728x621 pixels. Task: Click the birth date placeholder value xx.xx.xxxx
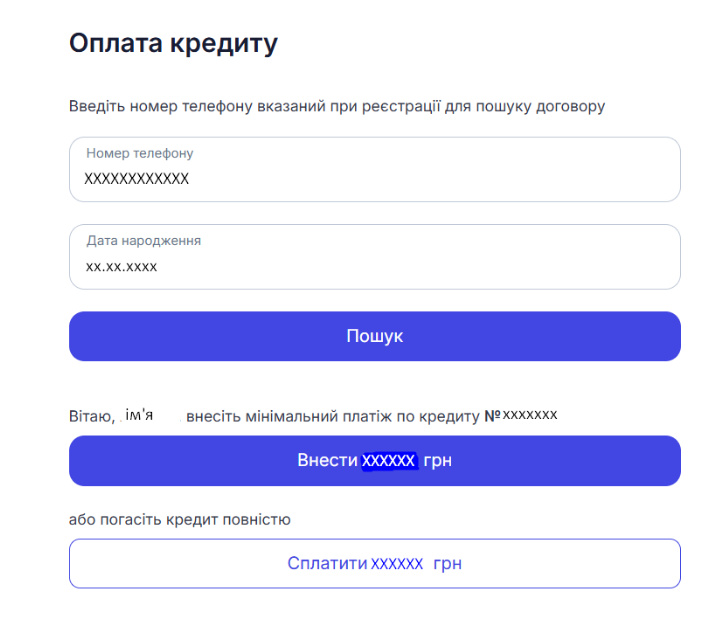pyautogui.click(x=121, y=266)
